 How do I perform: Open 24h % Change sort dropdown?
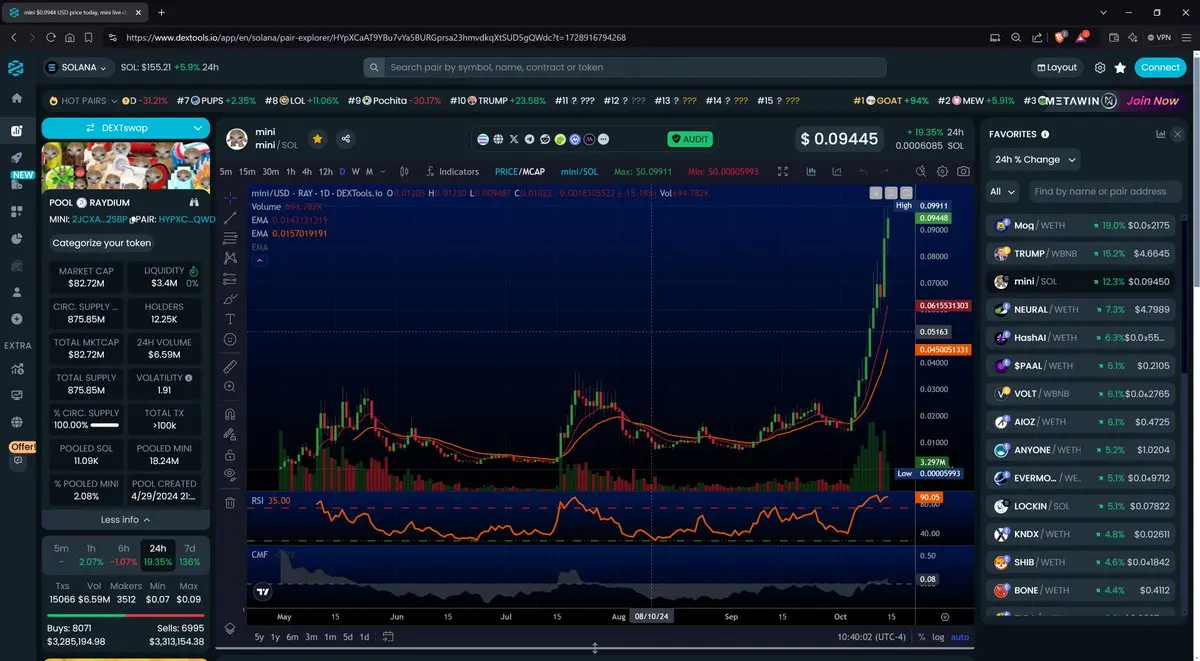1035,159
